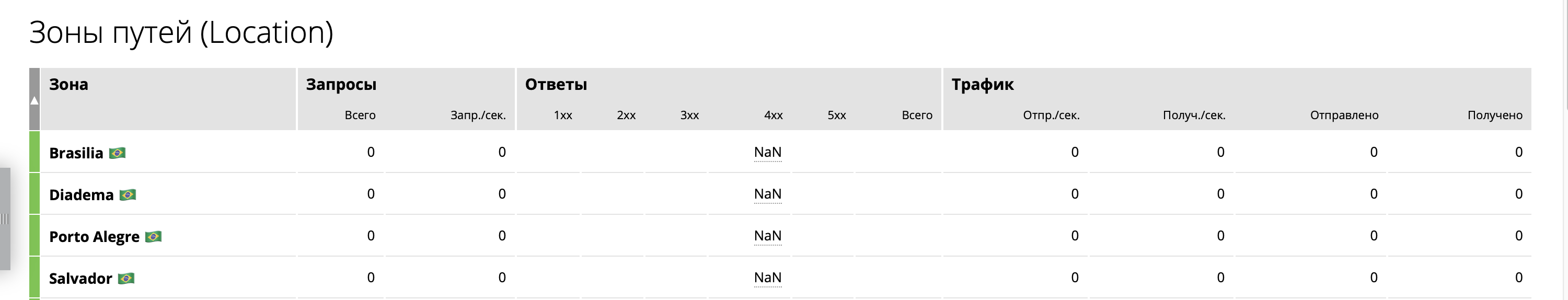Click the green status indicator for Diadema
This screenshot has height=300, width=1568.
coord(34,193)
